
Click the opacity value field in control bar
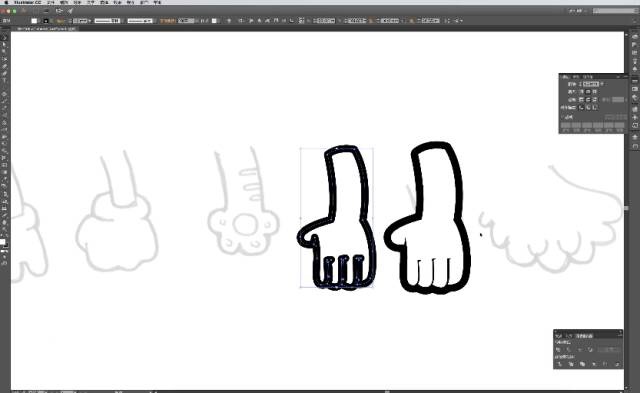tap(186, 20)
